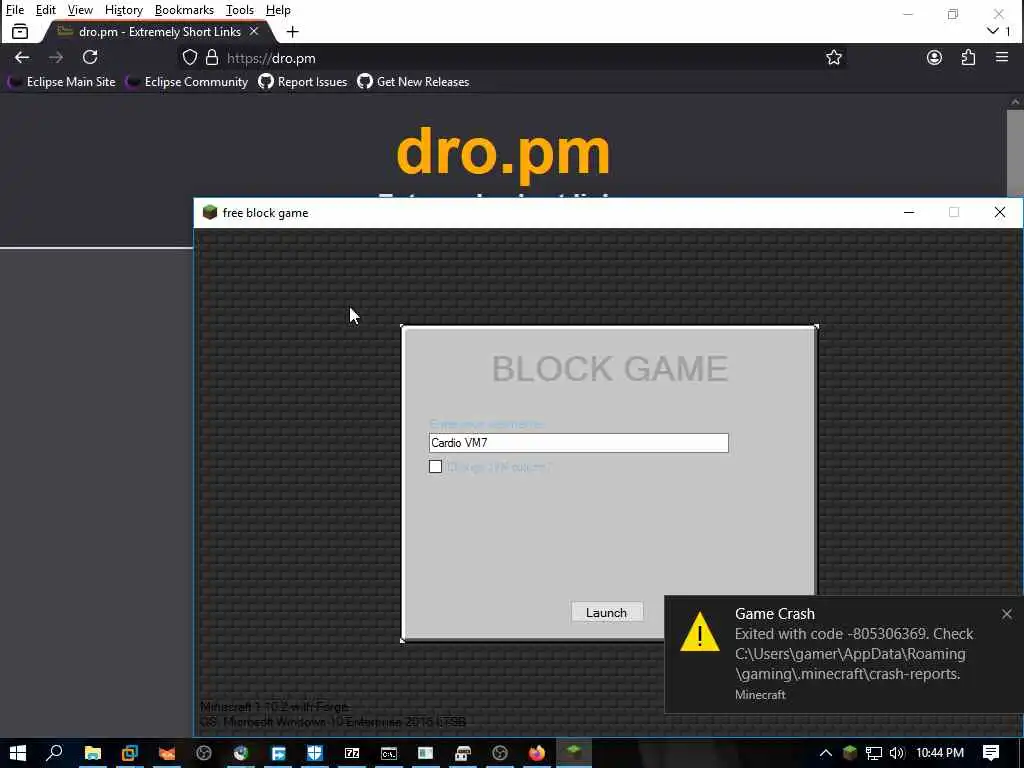Open the Bookmarks menu in Firefox
The image size is (1024, 768).
click(184, 10)
